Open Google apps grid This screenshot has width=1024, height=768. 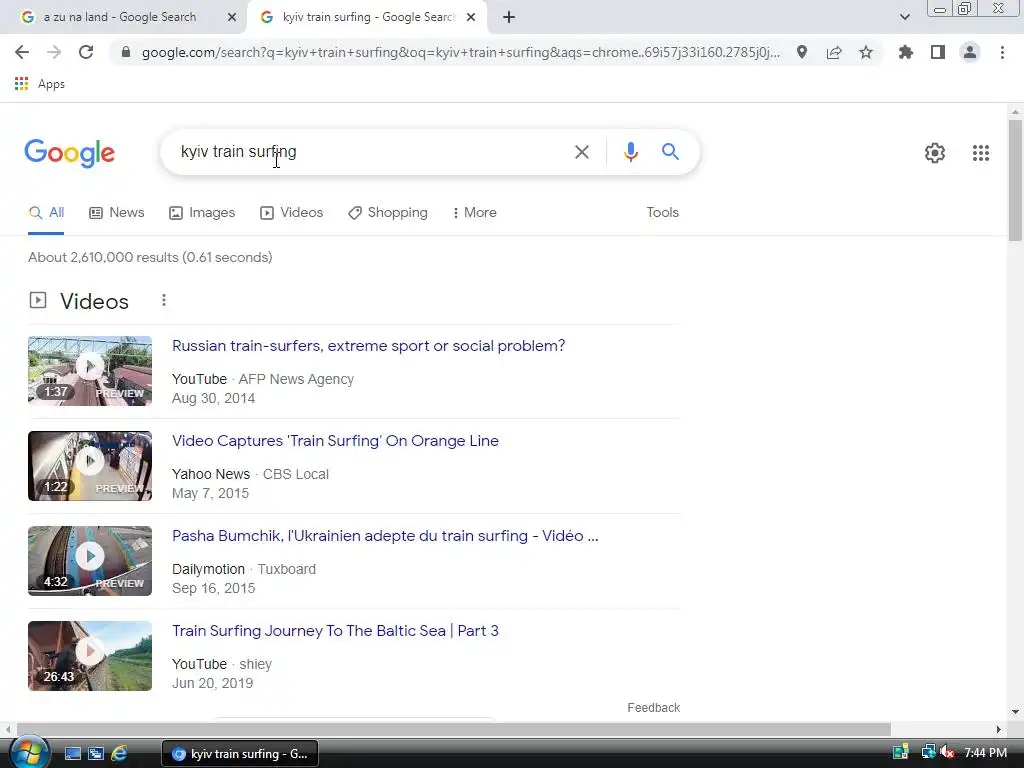click(980, 153)
